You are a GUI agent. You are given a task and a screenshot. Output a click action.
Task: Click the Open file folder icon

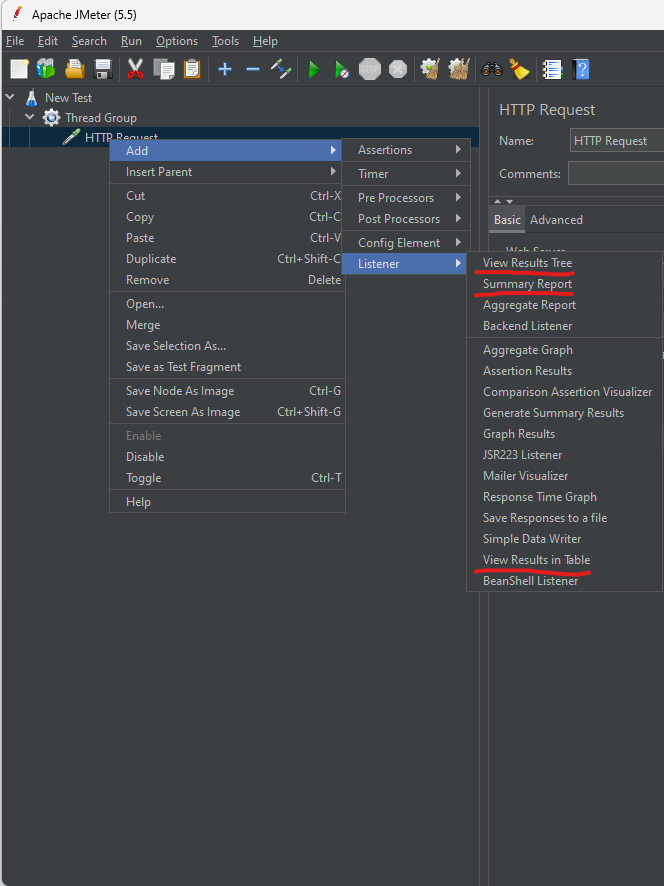point(75,70)
